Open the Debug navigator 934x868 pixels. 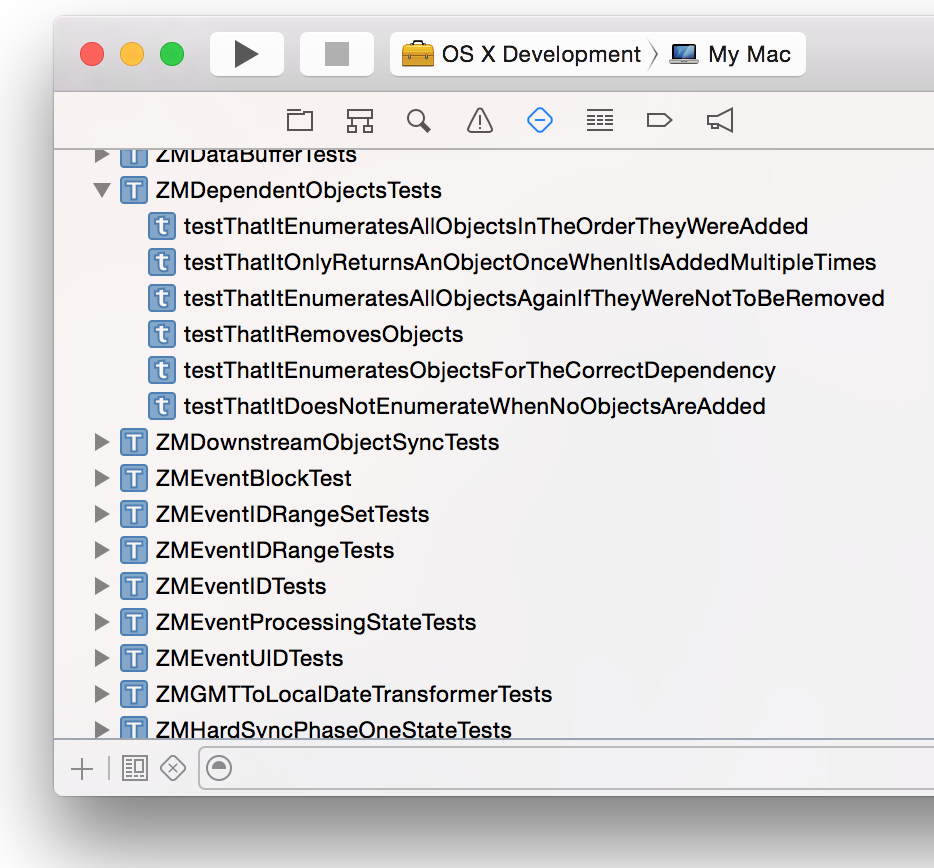pos(600,121)
